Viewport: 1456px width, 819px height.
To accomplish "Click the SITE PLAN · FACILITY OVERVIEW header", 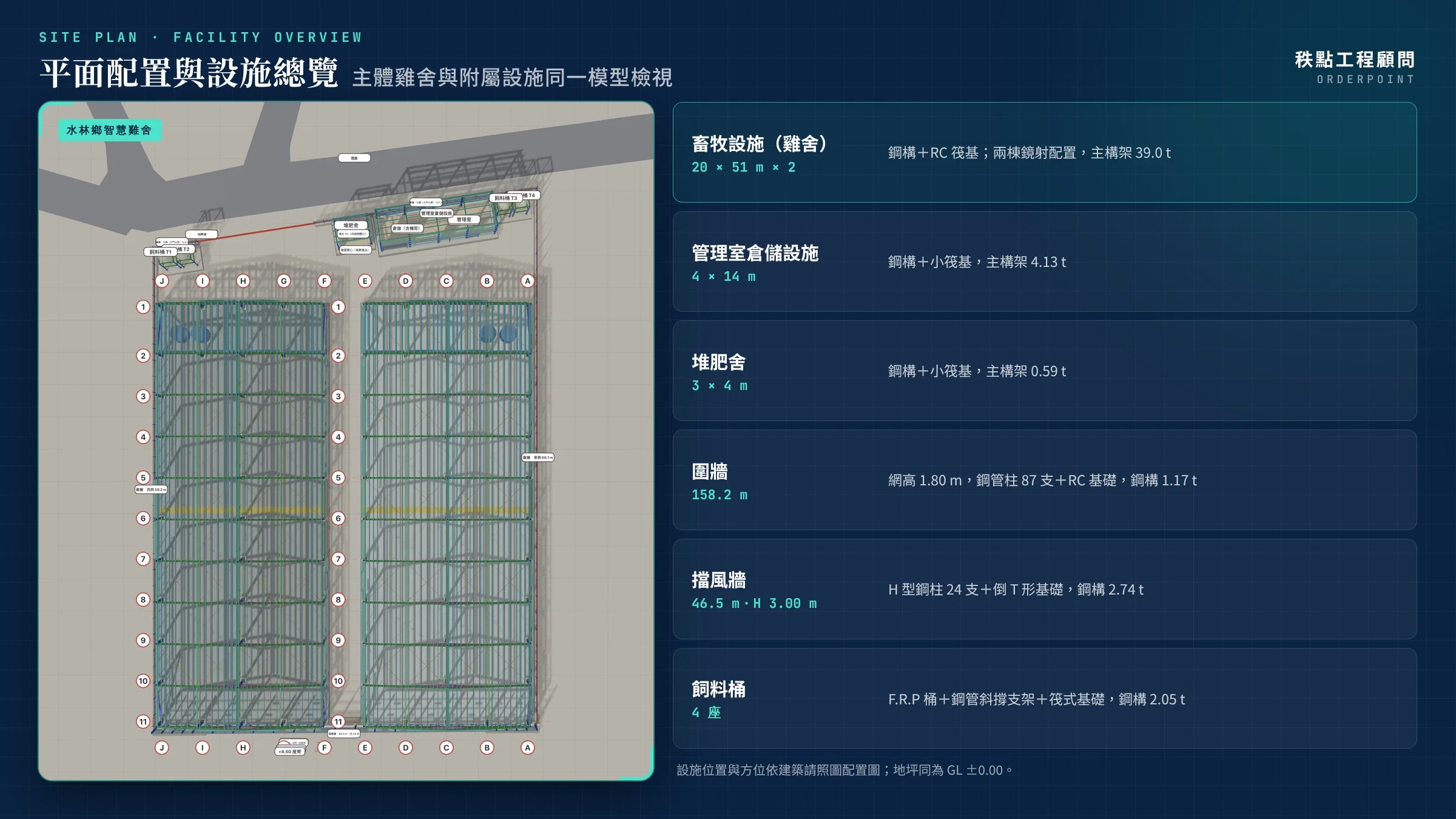I will (x=201, y=38).
